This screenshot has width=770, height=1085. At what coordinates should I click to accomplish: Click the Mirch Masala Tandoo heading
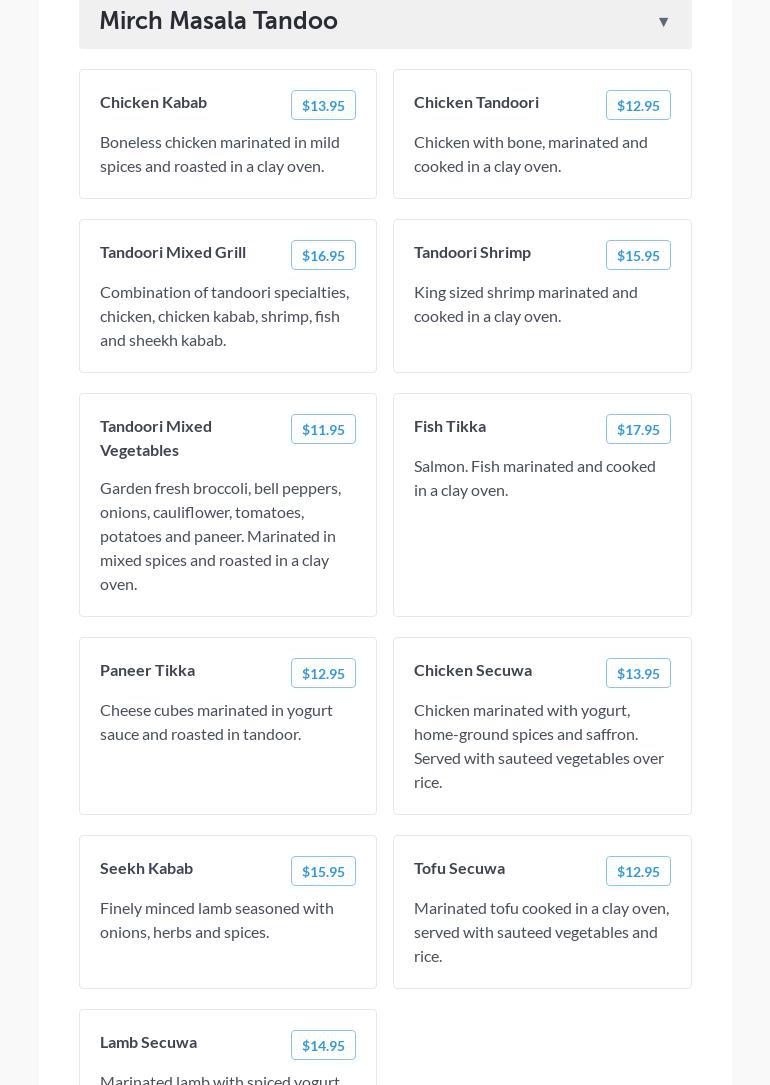point(218,21)
